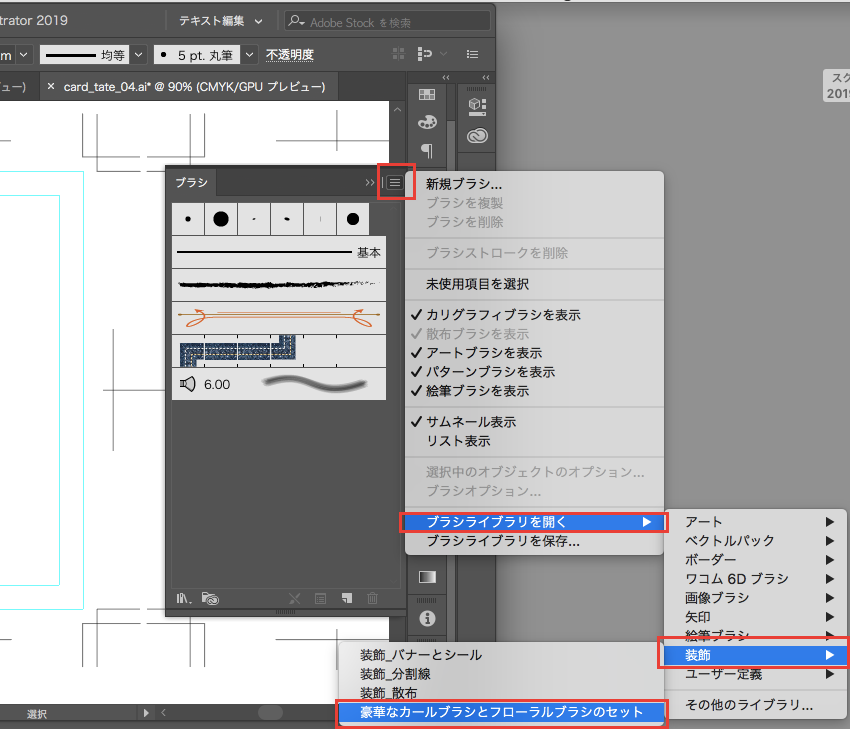Screen dimensions: 850x729
Task: Open the Brushes panel hamburger menu
Action: click(x=396, y=183)
